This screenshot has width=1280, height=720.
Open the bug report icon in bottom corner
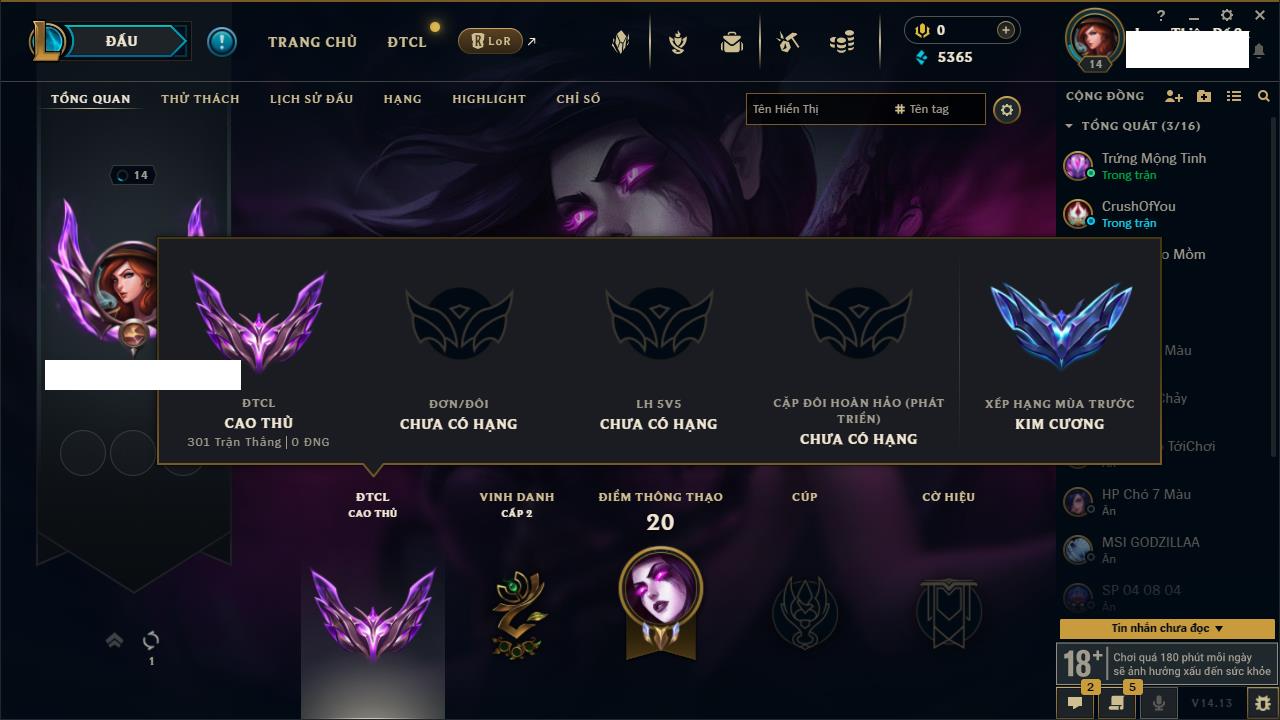click(1262, 703)
